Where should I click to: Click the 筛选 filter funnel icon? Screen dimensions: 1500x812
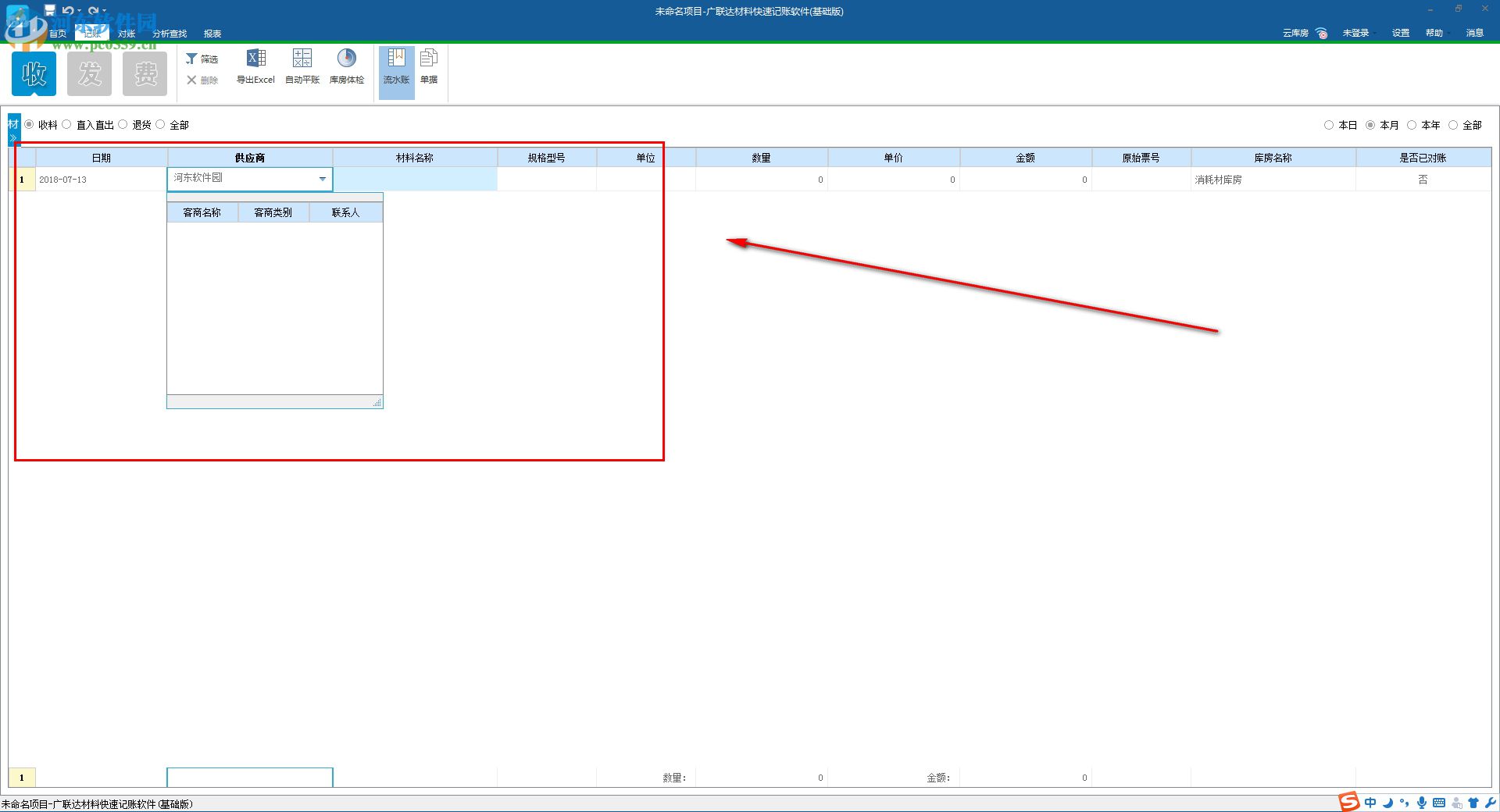coord(191,59)
